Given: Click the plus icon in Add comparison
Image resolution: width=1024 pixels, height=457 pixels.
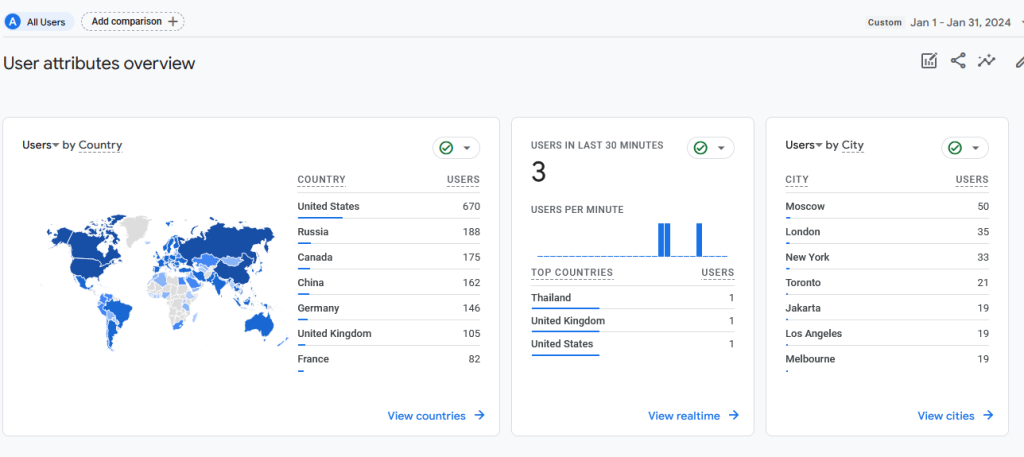Looking at the screenshot, I should (x=173, y=21).
